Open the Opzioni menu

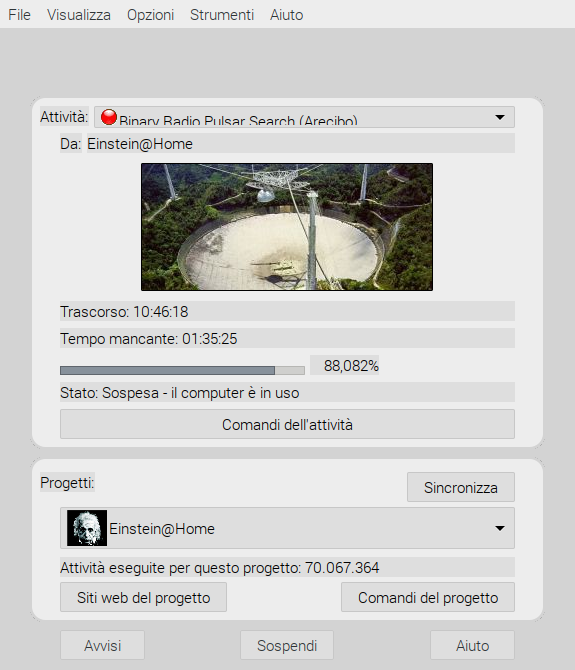[x=150, y=15]
